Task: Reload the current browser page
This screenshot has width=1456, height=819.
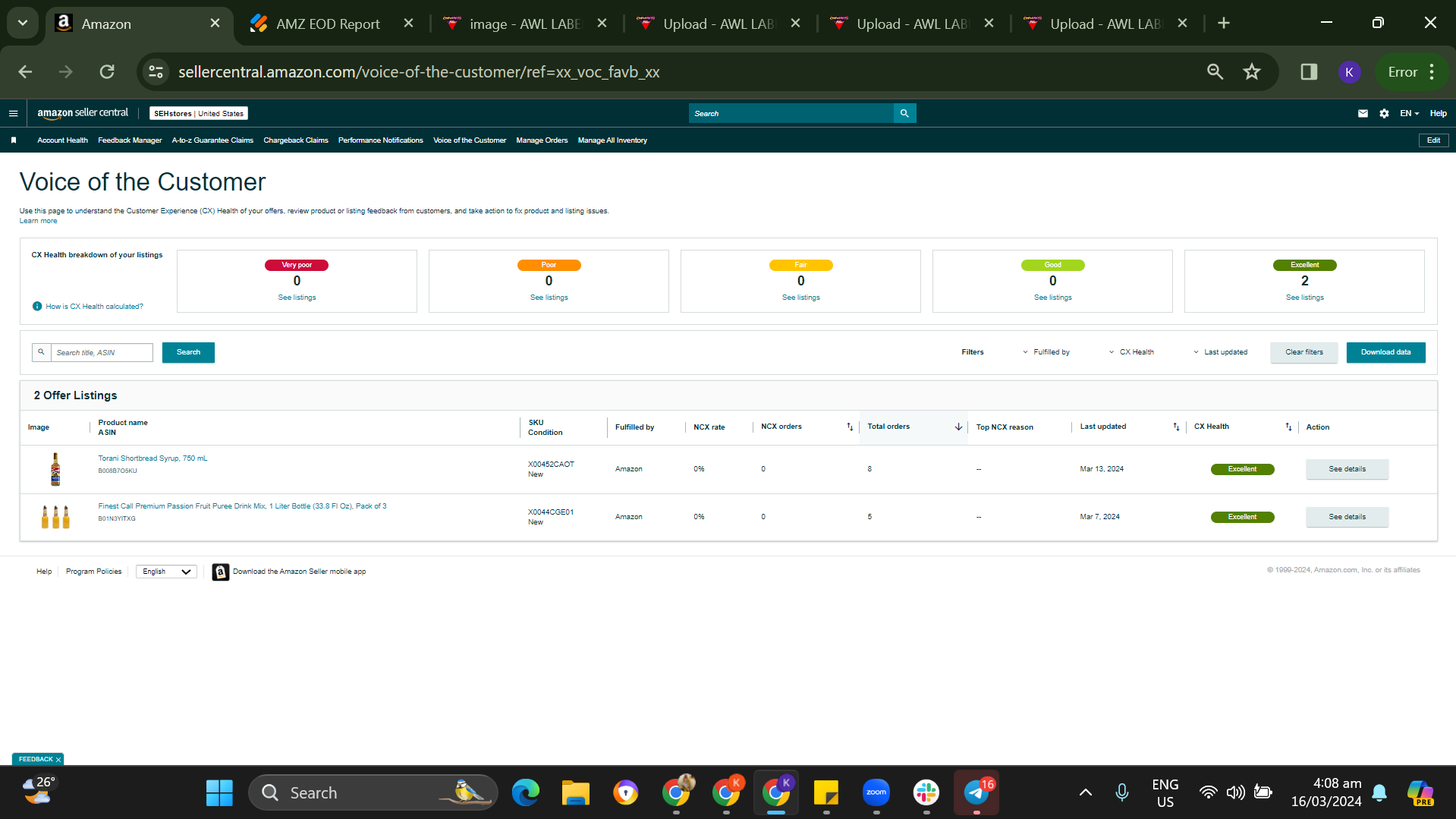Action: coord(107,72)
